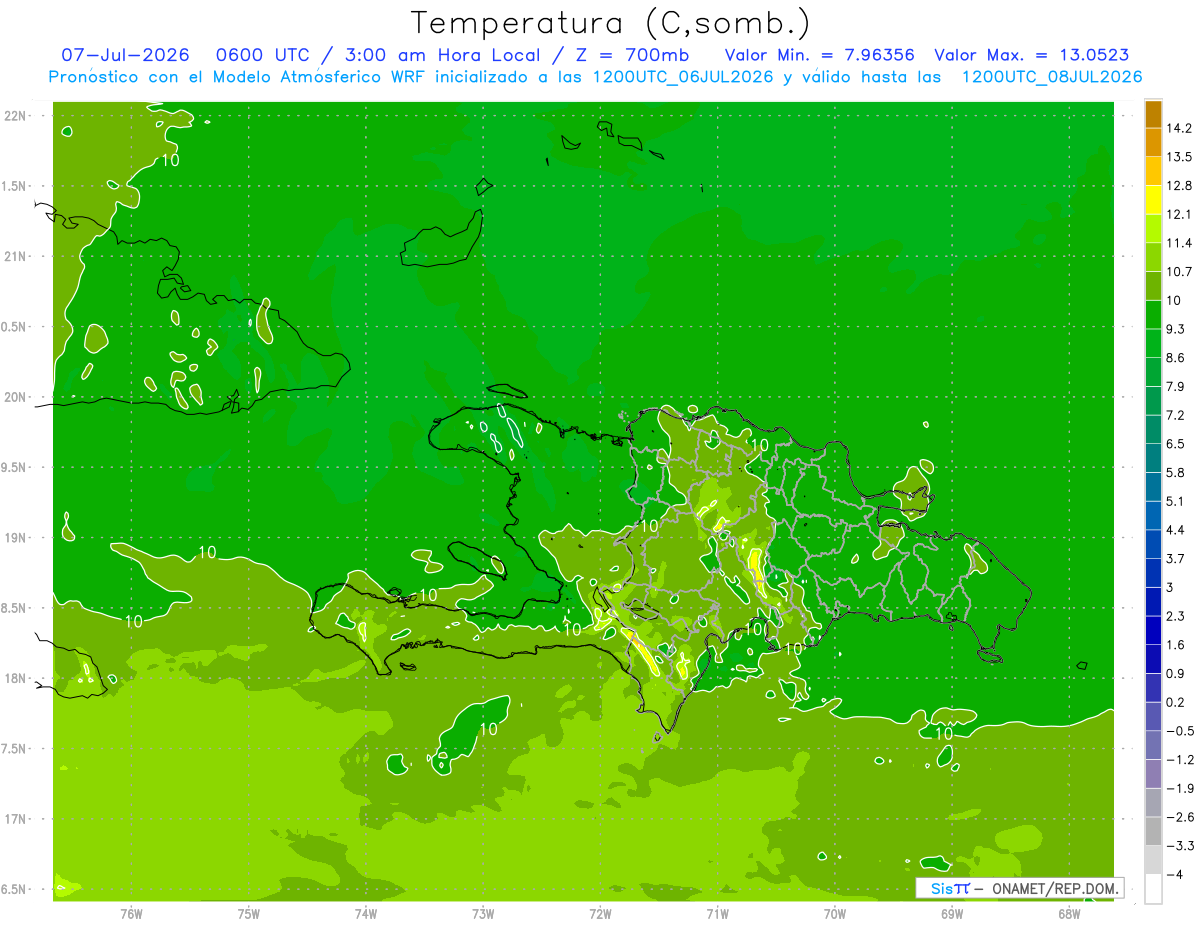This screenshot has width=1200, height=927.
Task: Click the "19N" latitude axis label
Action: pyautogui.click(x=16, y=538)
